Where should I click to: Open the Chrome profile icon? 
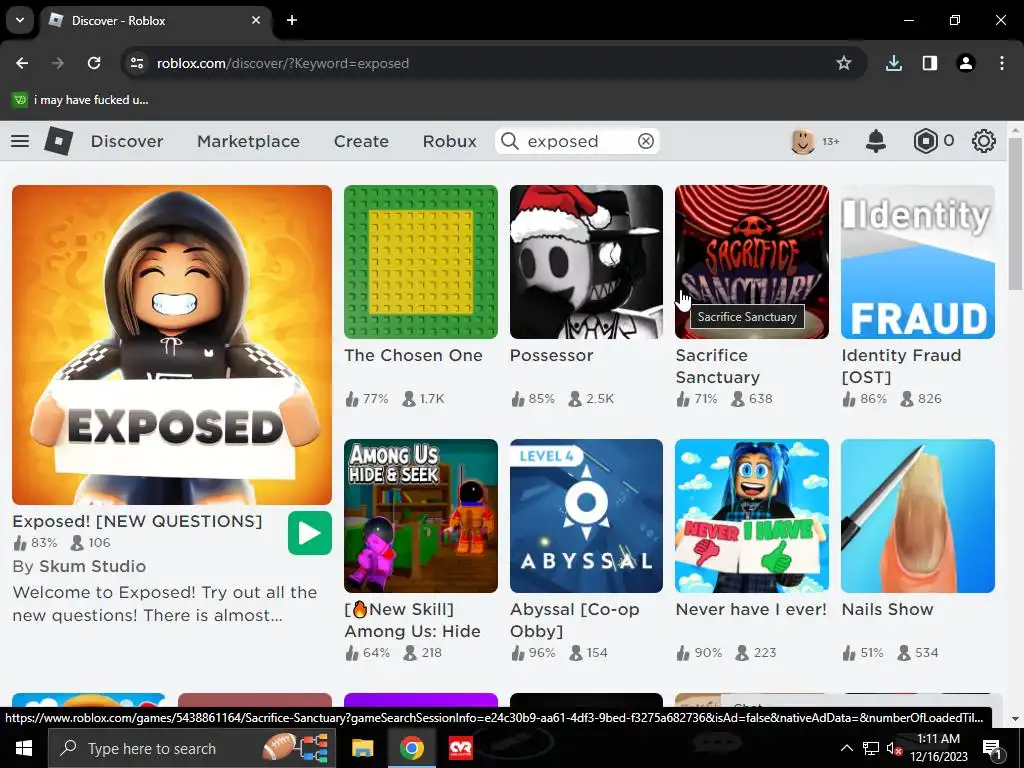coord(966,63)
